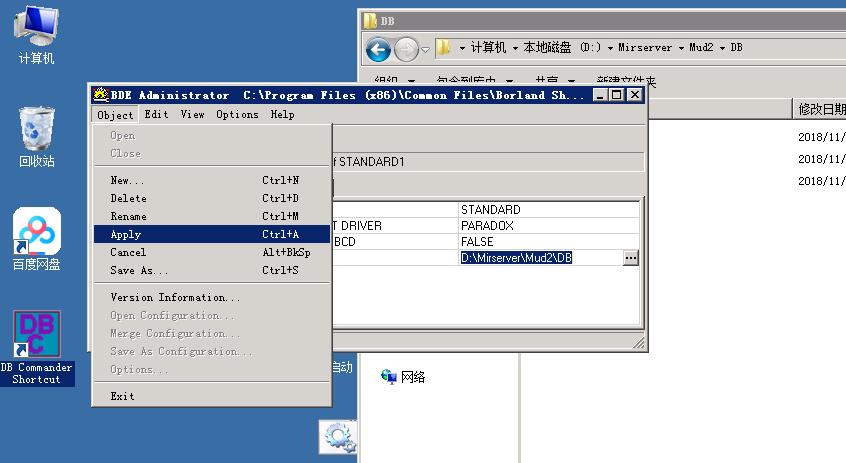The height and width of the screenshot is (463, 846).
Task: Click the Explorer back arrow button
Action: pos(378,48)
